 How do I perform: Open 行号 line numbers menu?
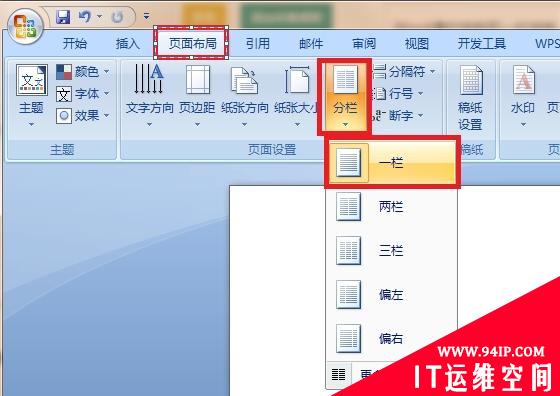click(398, 94)
